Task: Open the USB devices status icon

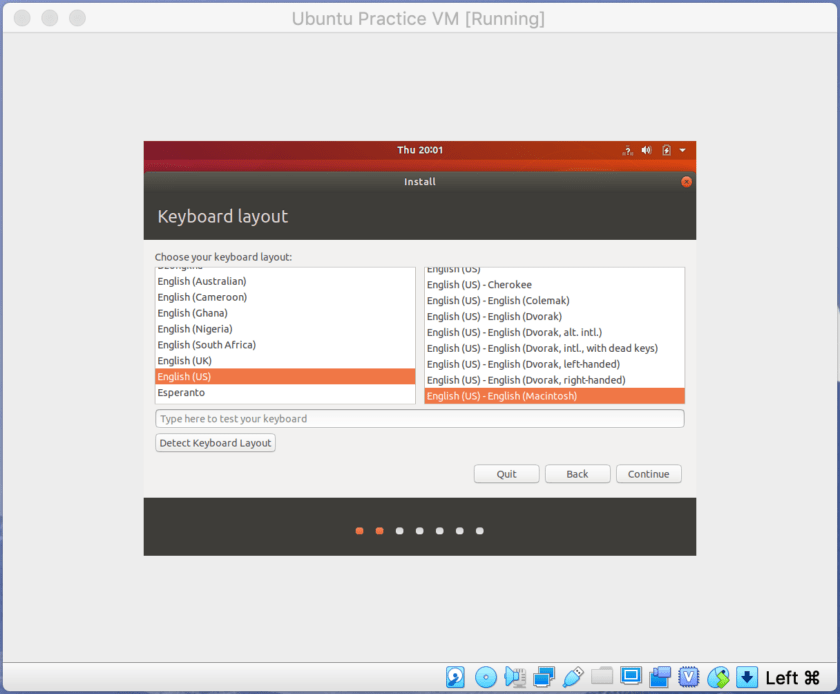Action: (573, 677)
